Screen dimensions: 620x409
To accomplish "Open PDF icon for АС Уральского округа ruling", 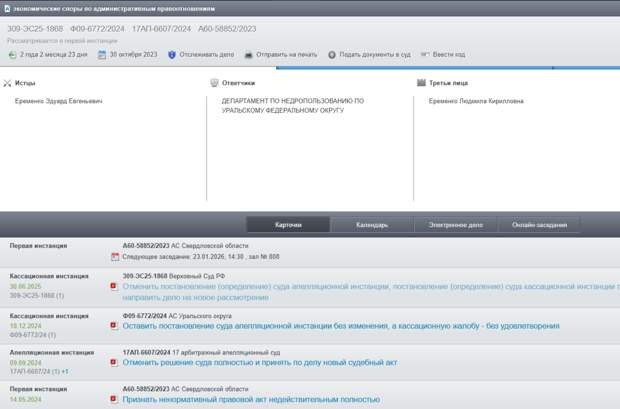I will point(114,326).
